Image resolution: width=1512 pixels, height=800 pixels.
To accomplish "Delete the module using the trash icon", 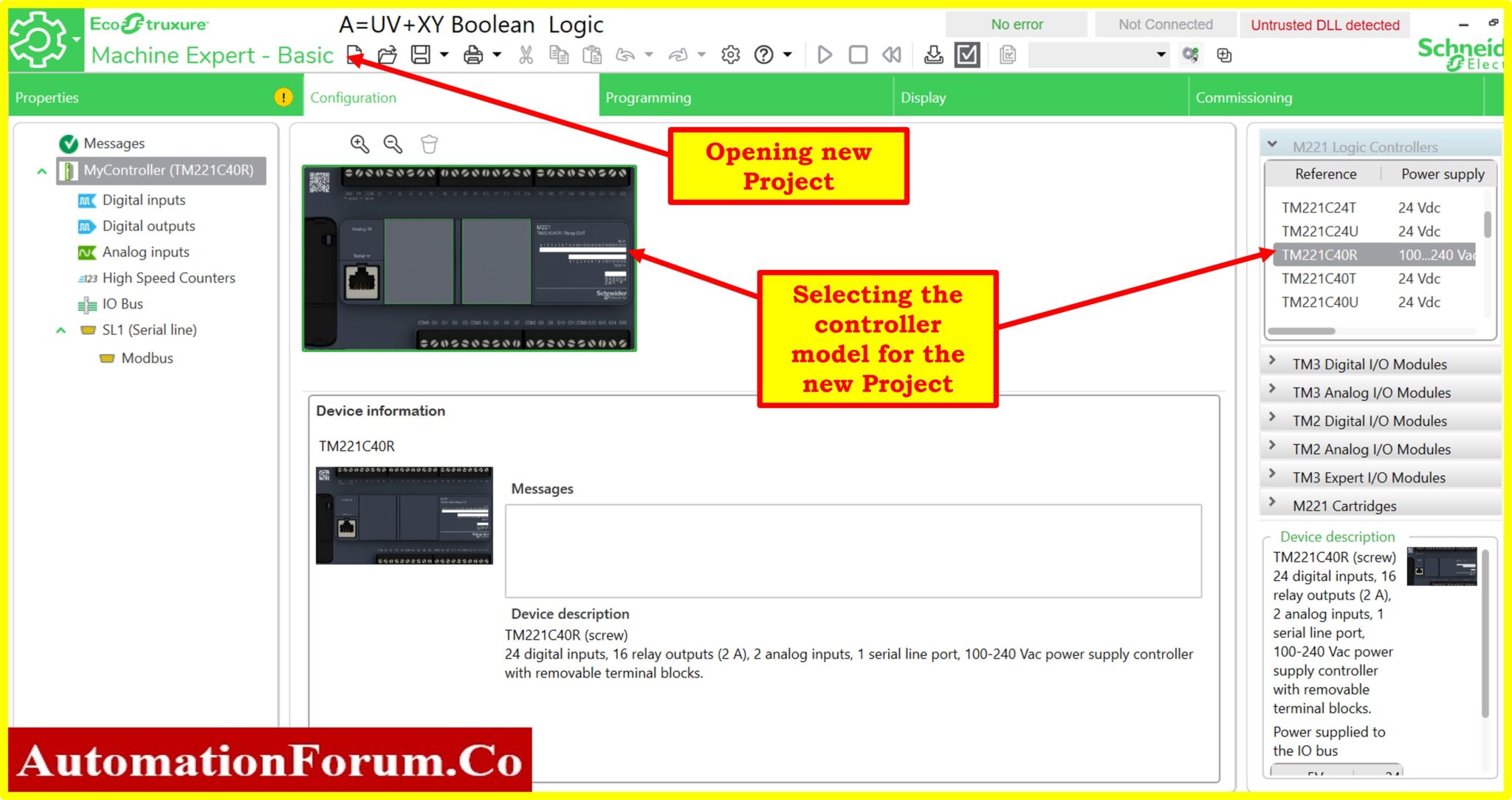I will pos(429,144).
